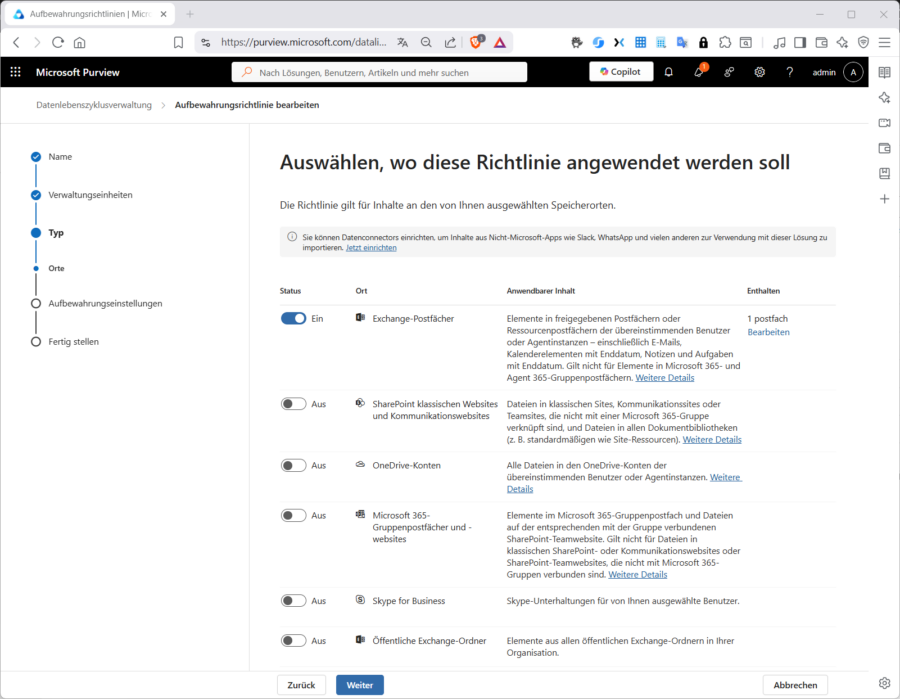Click the zoom-out magnifier in the address bar
This screenshot has width=900, height=699.
tap(426, 43)
